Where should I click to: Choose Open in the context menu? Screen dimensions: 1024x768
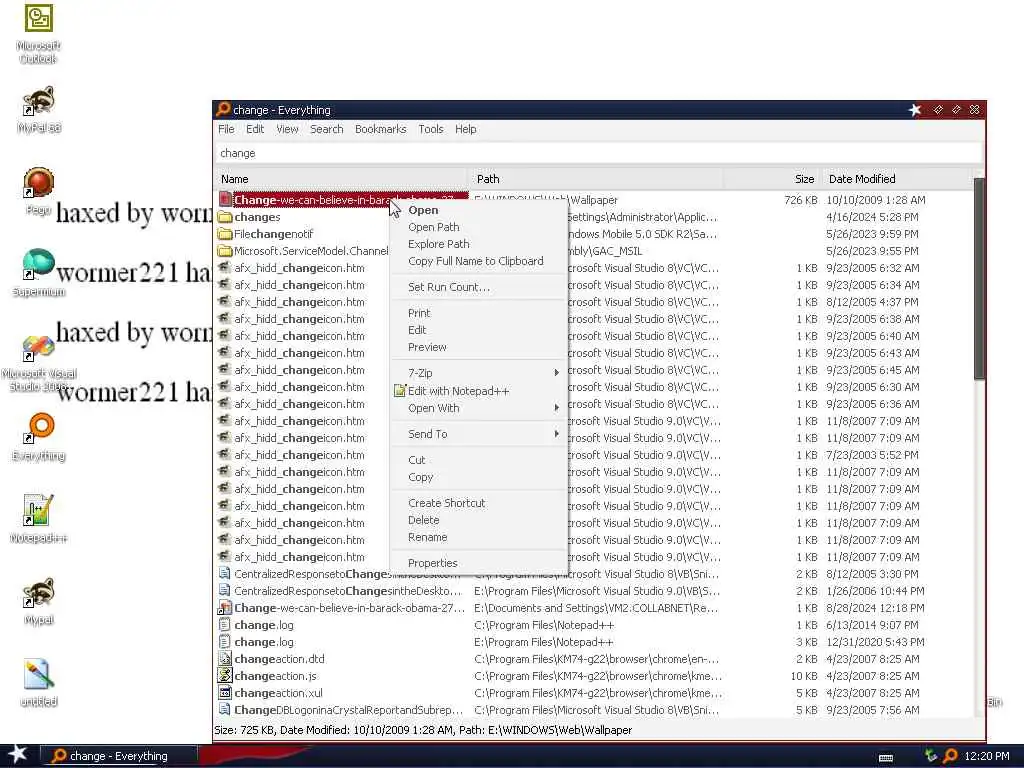tap(478, 210)
